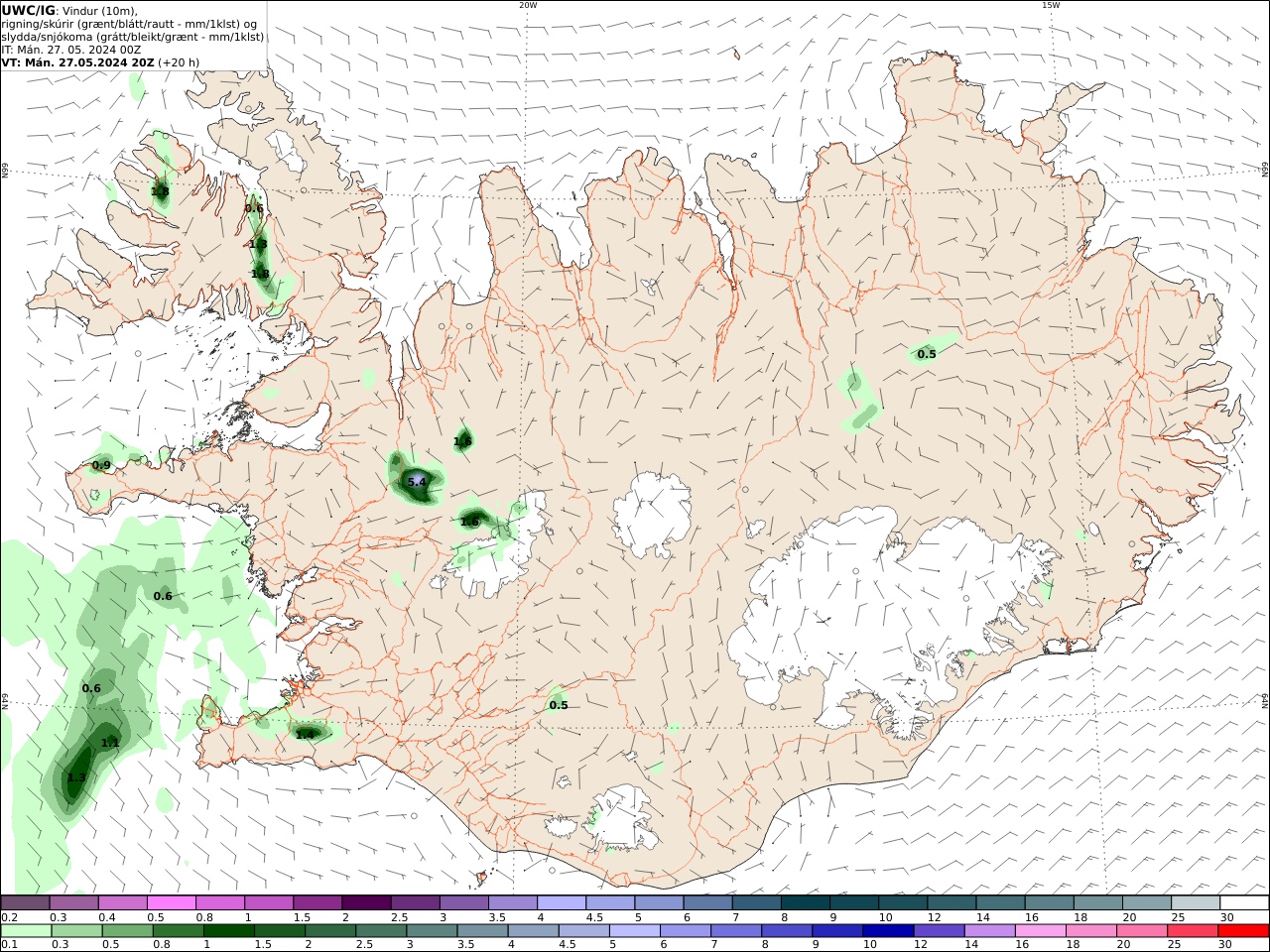Click the valid time VT 27.05.2024 20Z line
This screenshot has width=1270, height=952.
(78, 62)
